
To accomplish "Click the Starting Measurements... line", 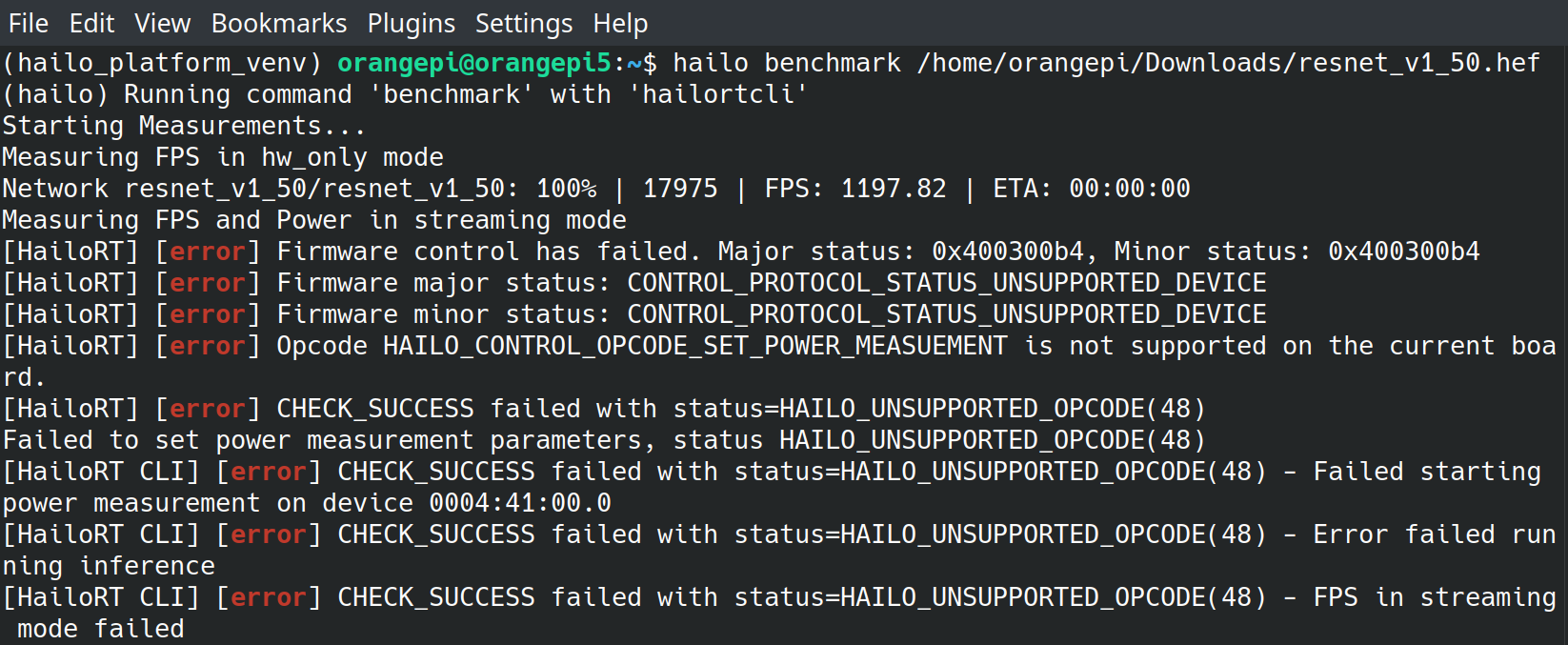I will (184, 126).
